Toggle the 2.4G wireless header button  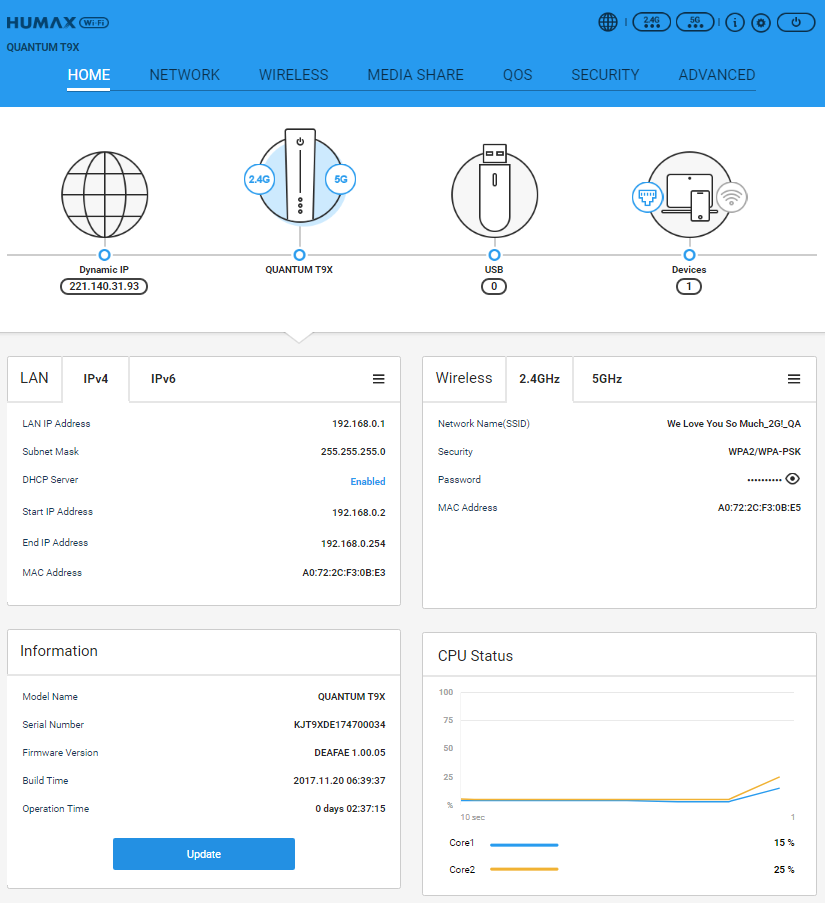[651, 22]
